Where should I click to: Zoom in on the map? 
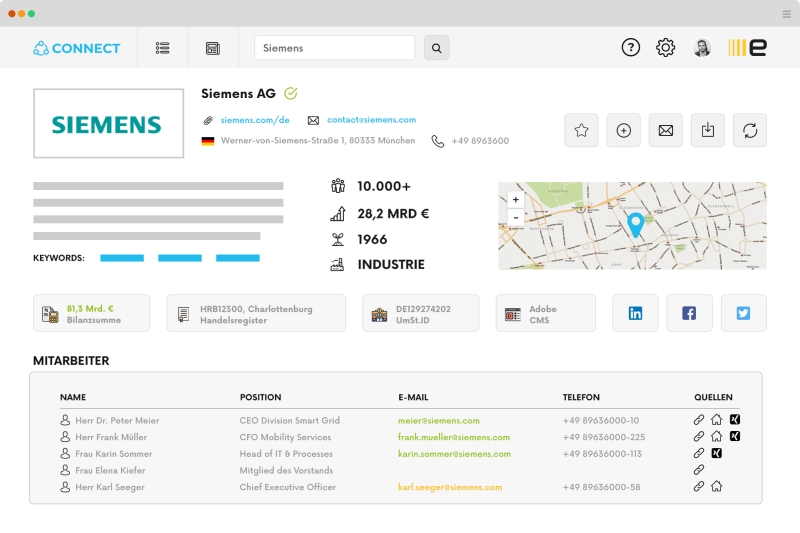tap(516, 200)
